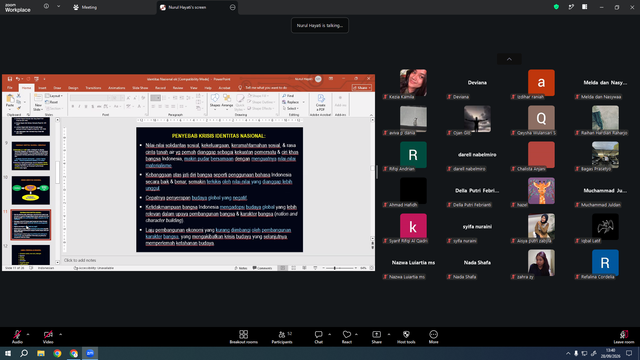Viewport: 640px width, 360px height.
Task: Click the PowerPoint Undo icon
Action: tap(18, 79)
